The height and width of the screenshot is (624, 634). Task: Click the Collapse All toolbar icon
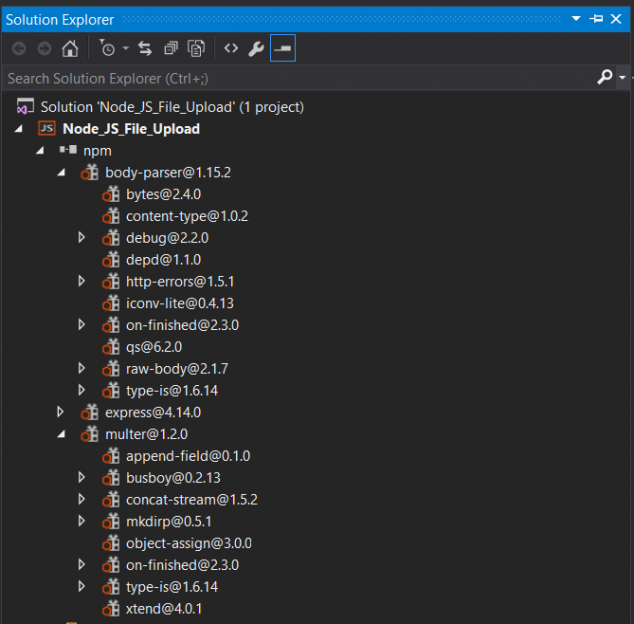[171, 49]
